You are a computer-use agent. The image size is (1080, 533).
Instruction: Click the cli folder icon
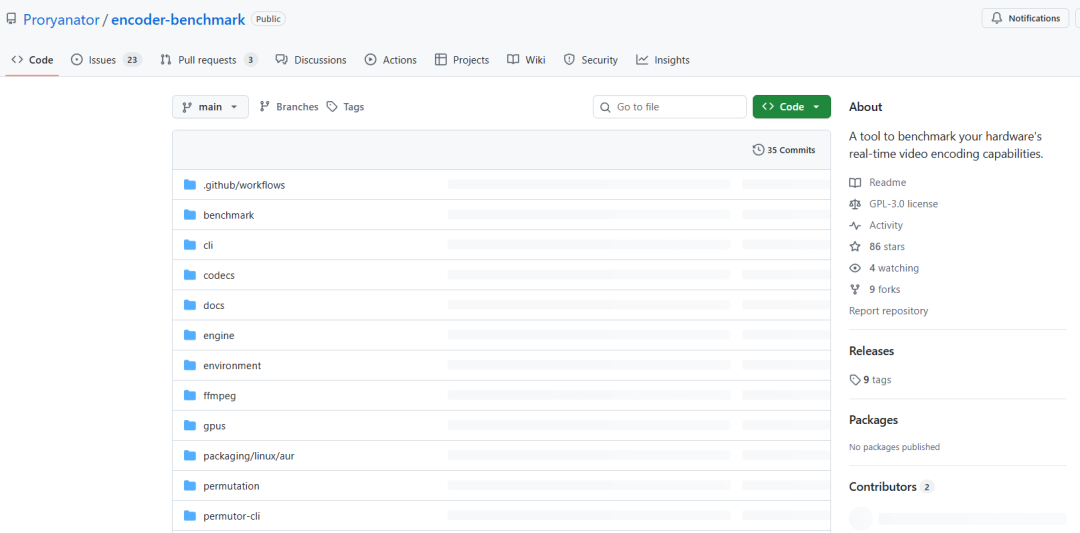pyautogui.click(x=190, y=244)
